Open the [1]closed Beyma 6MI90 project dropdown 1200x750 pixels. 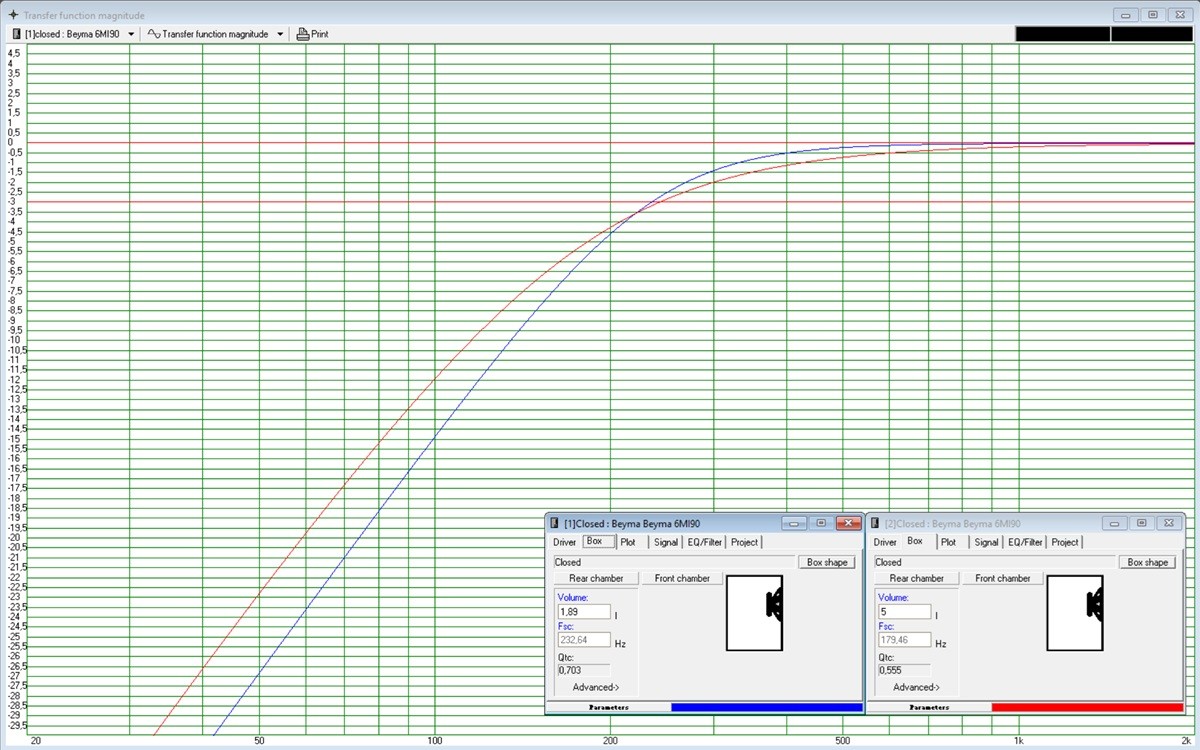click(x=131, y=34)
